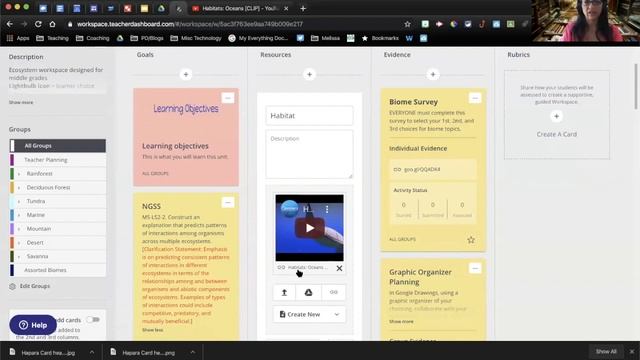Screen dimensions: 640x360
Task: Upload a file to the card
Action: 284,292
